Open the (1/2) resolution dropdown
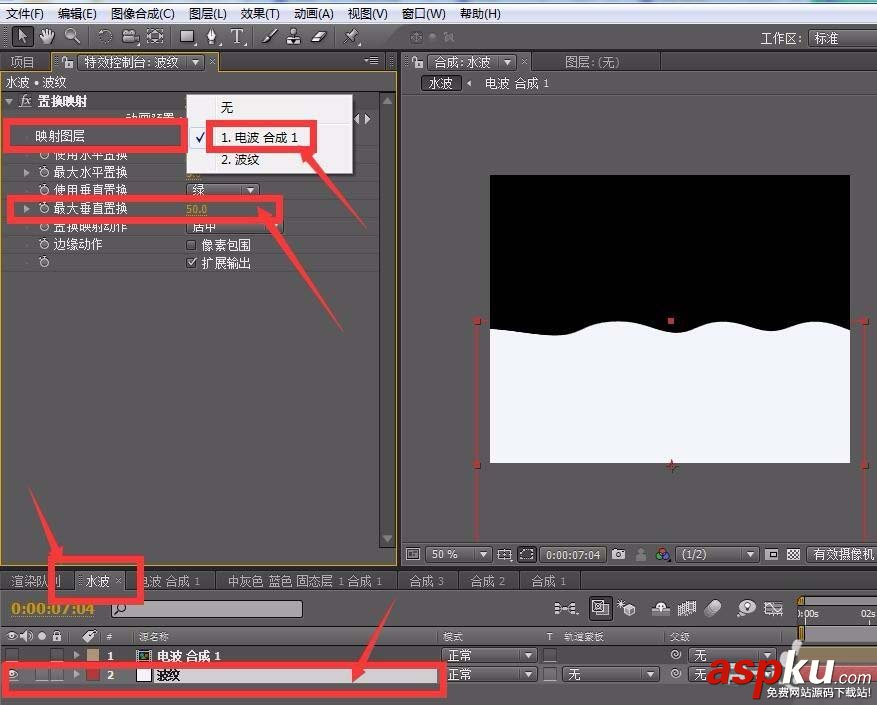 [717, 554]
